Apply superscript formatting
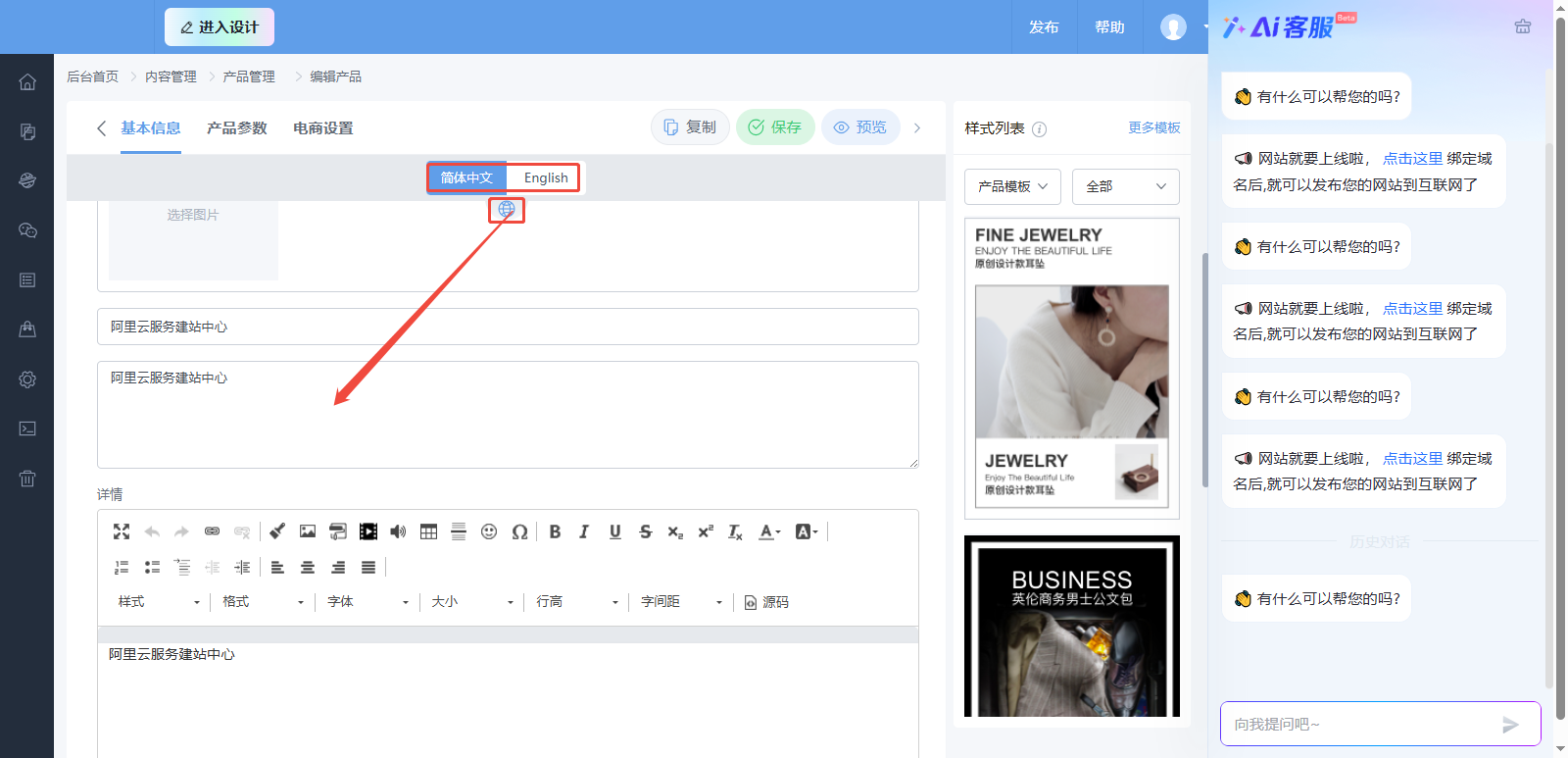Image resolution: width=1568 pixels, height=758 pixels. (x=706, y=531)
